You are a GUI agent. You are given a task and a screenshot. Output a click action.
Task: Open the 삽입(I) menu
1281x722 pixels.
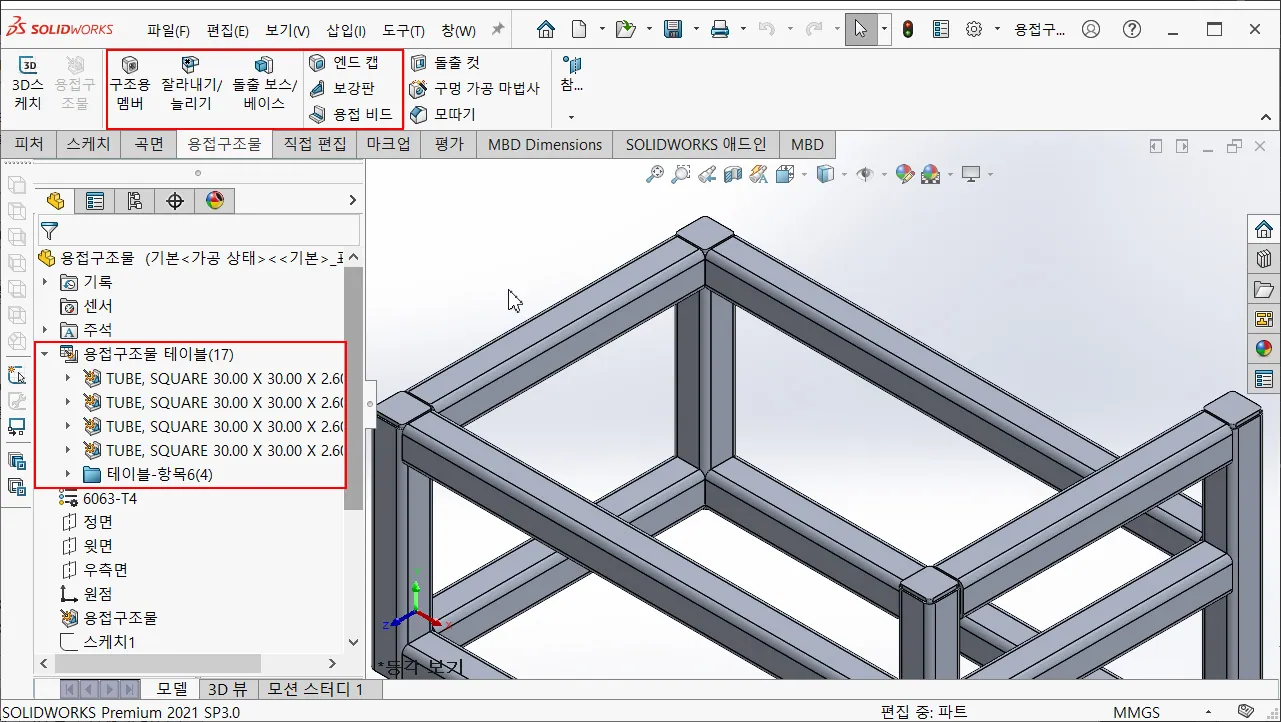pyautogui.click(x=346, y=30)
